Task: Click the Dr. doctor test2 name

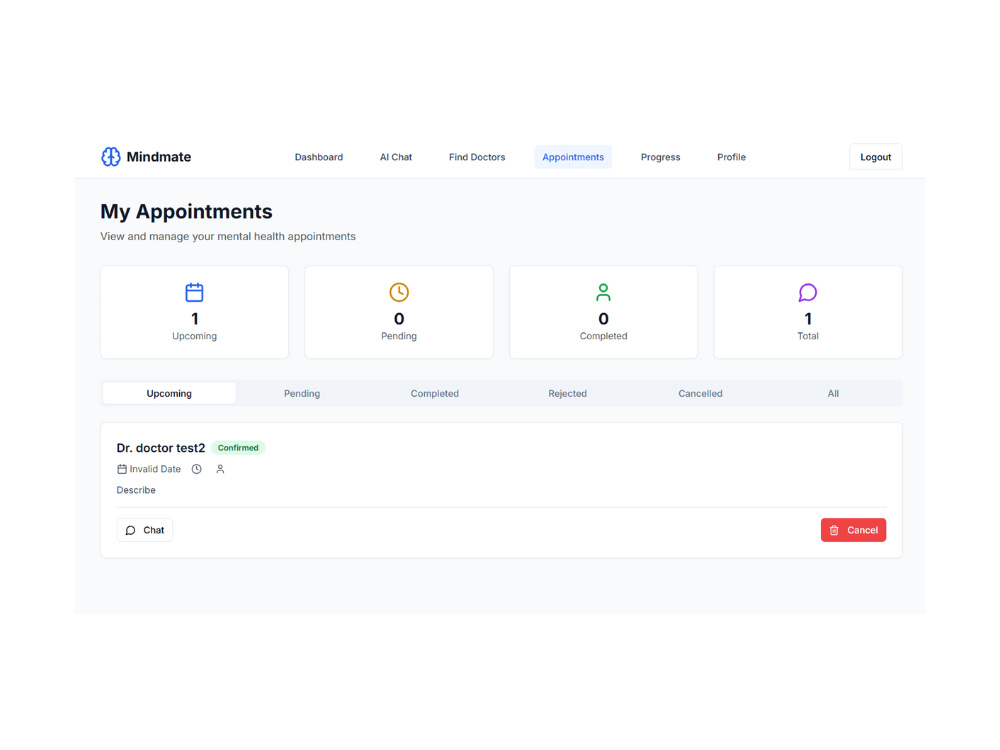Action: tap(161, 448)
